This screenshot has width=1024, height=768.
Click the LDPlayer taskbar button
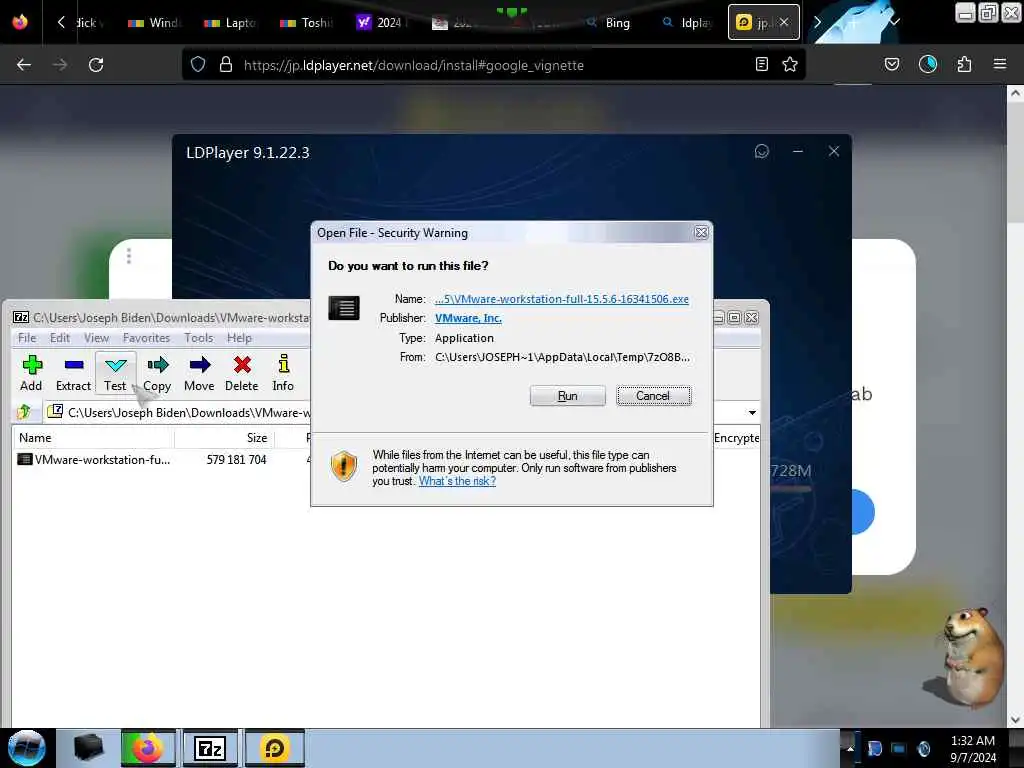point(274,748)
